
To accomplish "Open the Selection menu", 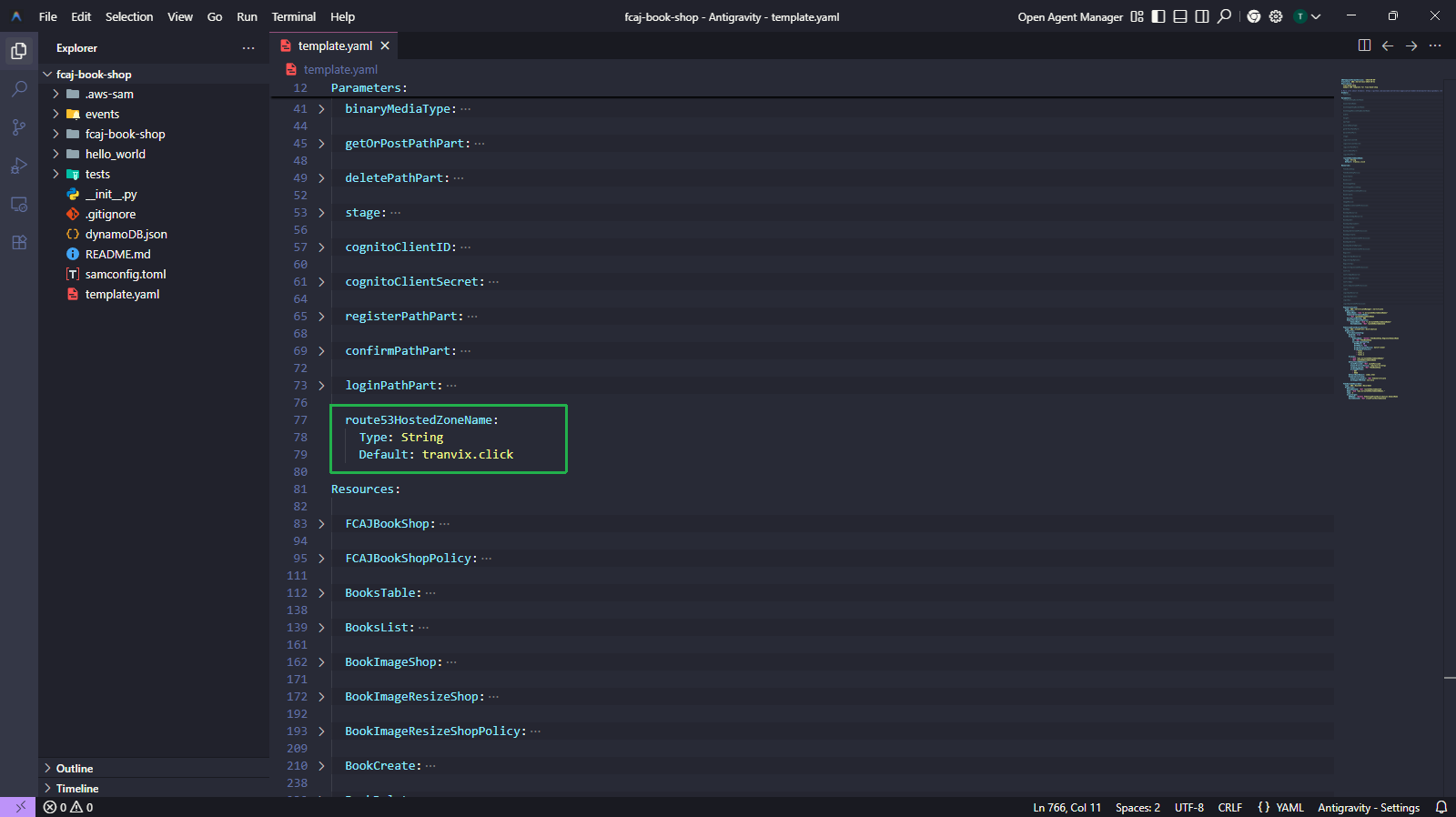I will click(x=129, y=16).
